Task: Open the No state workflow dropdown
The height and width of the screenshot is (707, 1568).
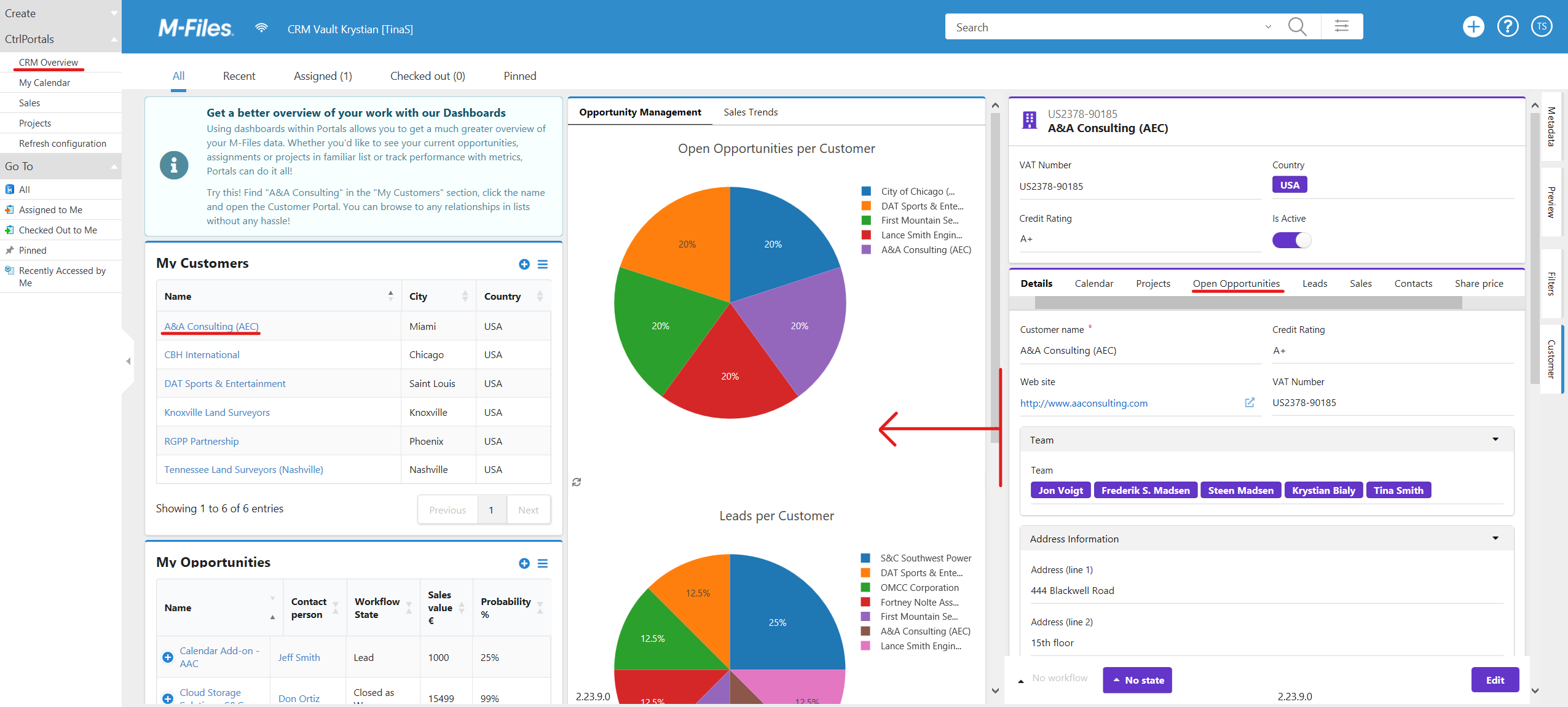Action: 1137,680
